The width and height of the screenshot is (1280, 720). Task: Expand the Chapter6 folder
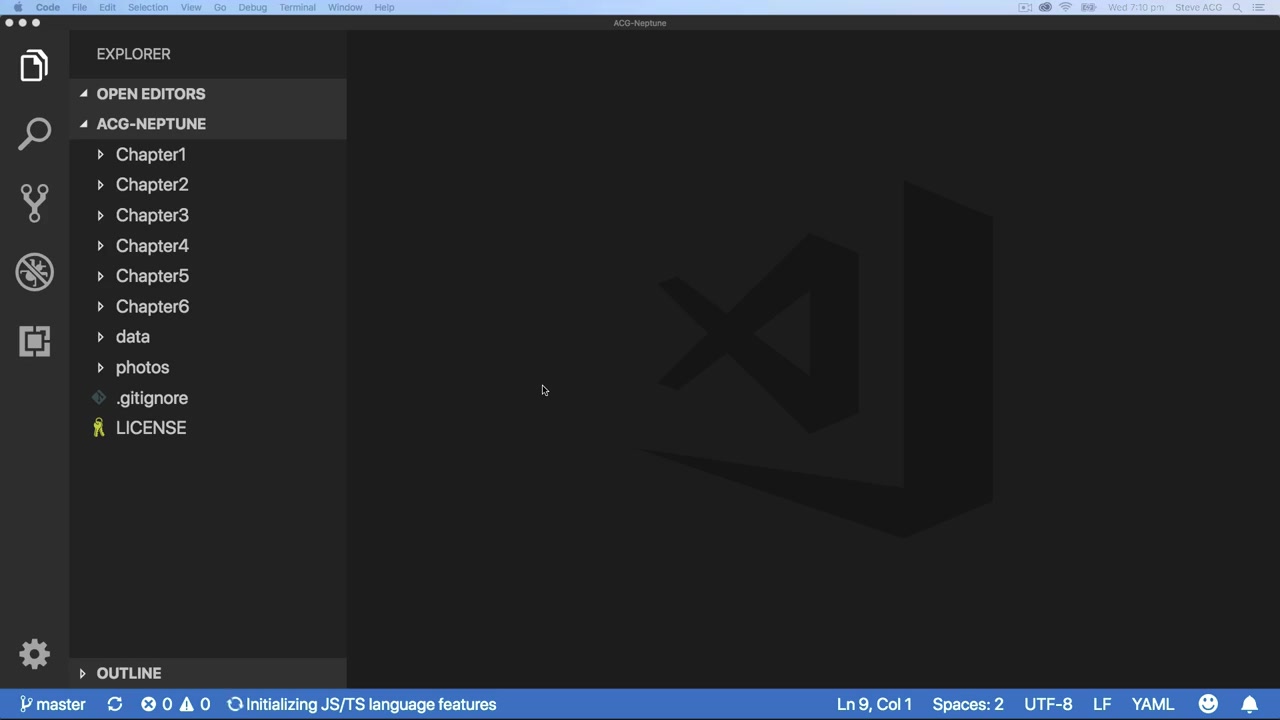point(100,307)
